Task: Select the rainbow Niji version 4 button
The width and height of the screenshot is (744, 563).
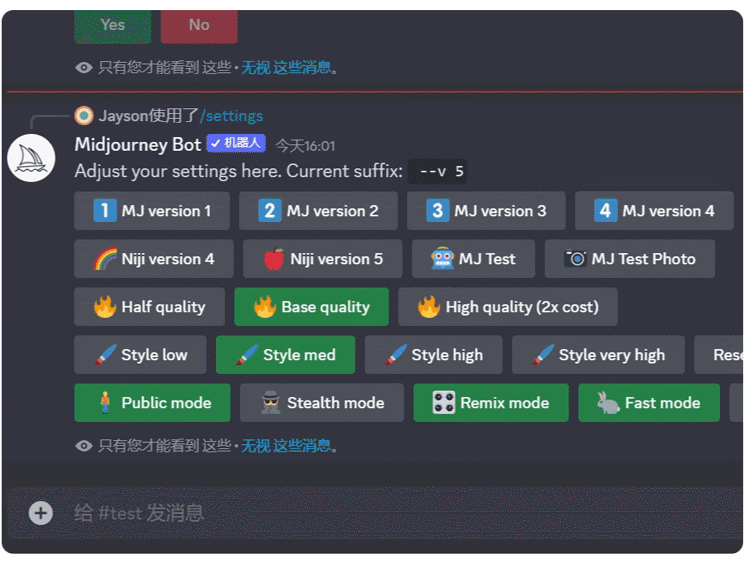Action: pos(154,259)
